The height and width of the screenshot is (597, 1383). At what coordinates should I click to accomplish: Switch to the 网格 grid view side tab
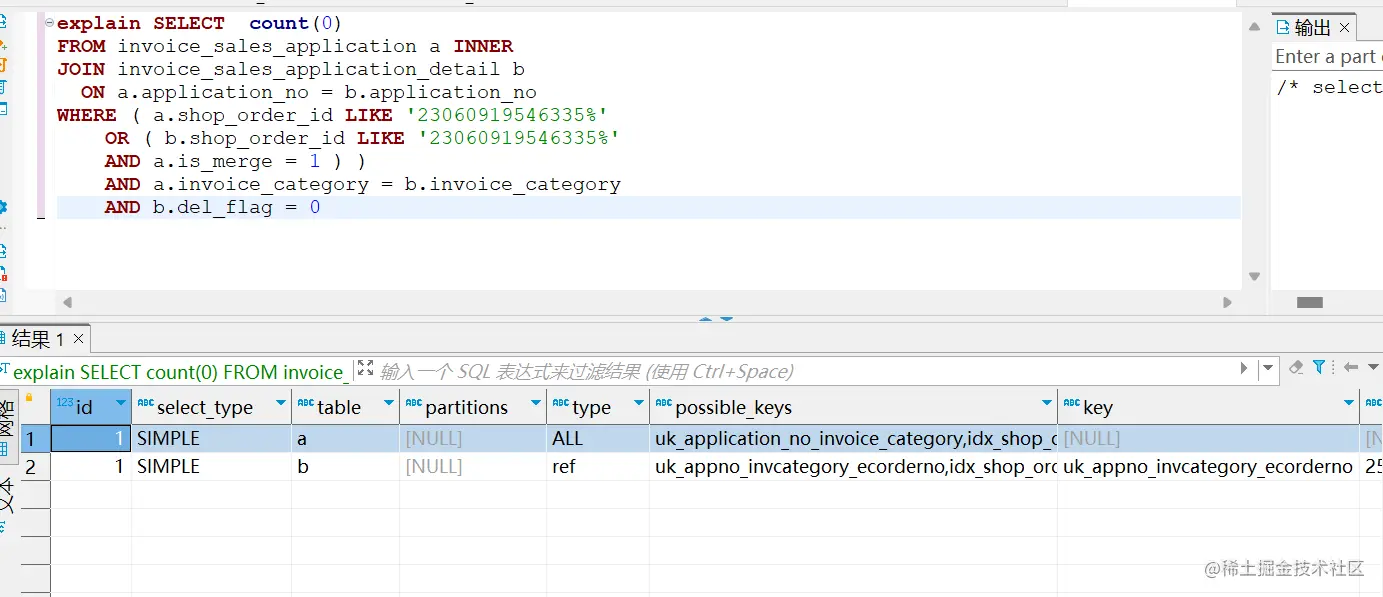[8, 425]
